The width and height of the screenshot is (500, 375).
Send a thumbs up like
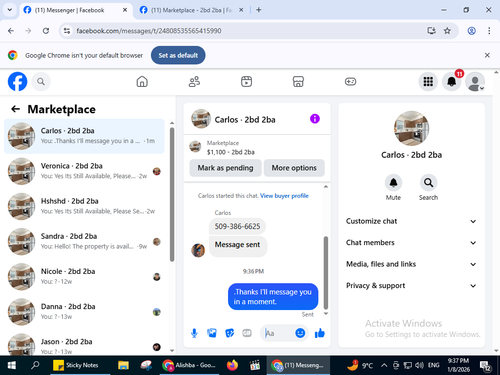coord(320,333)
